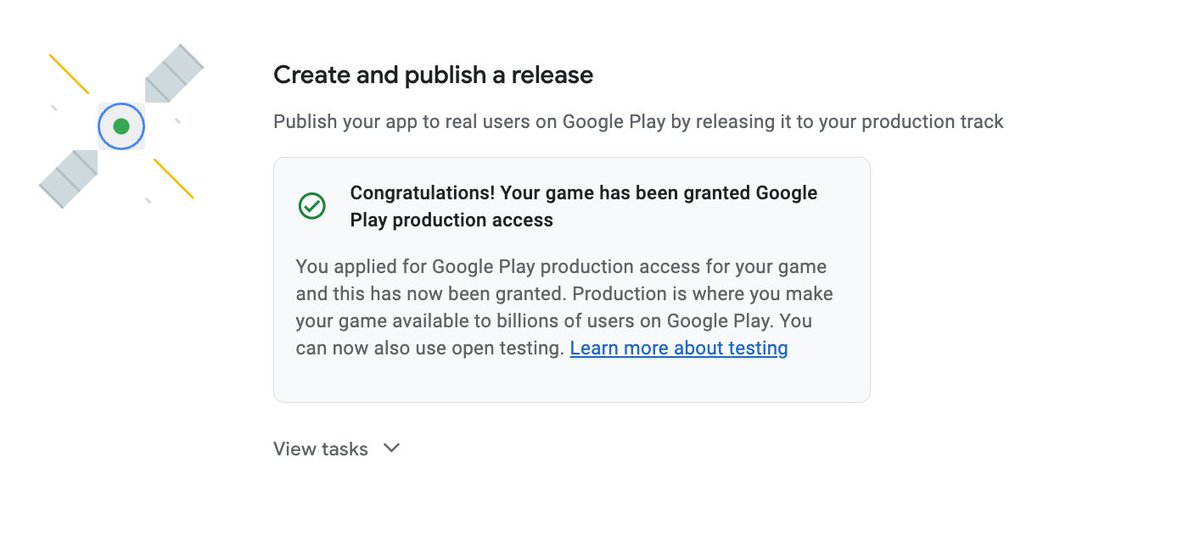This screenshot has width=1200, height=541.
Task: Expand the View tasks chevron arrow
Action: (392, 448)
